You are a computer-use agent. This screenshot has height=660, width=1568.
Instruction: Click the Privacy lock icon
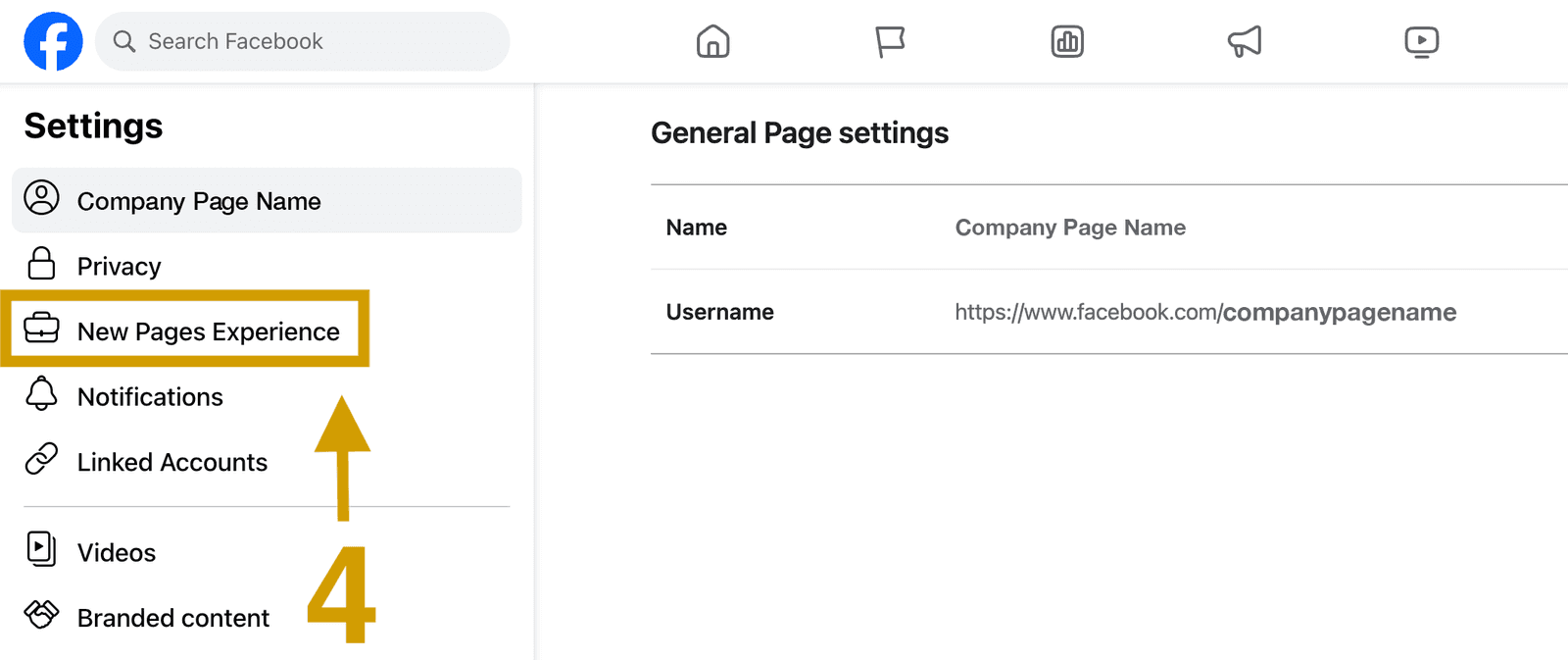[41, 264]
